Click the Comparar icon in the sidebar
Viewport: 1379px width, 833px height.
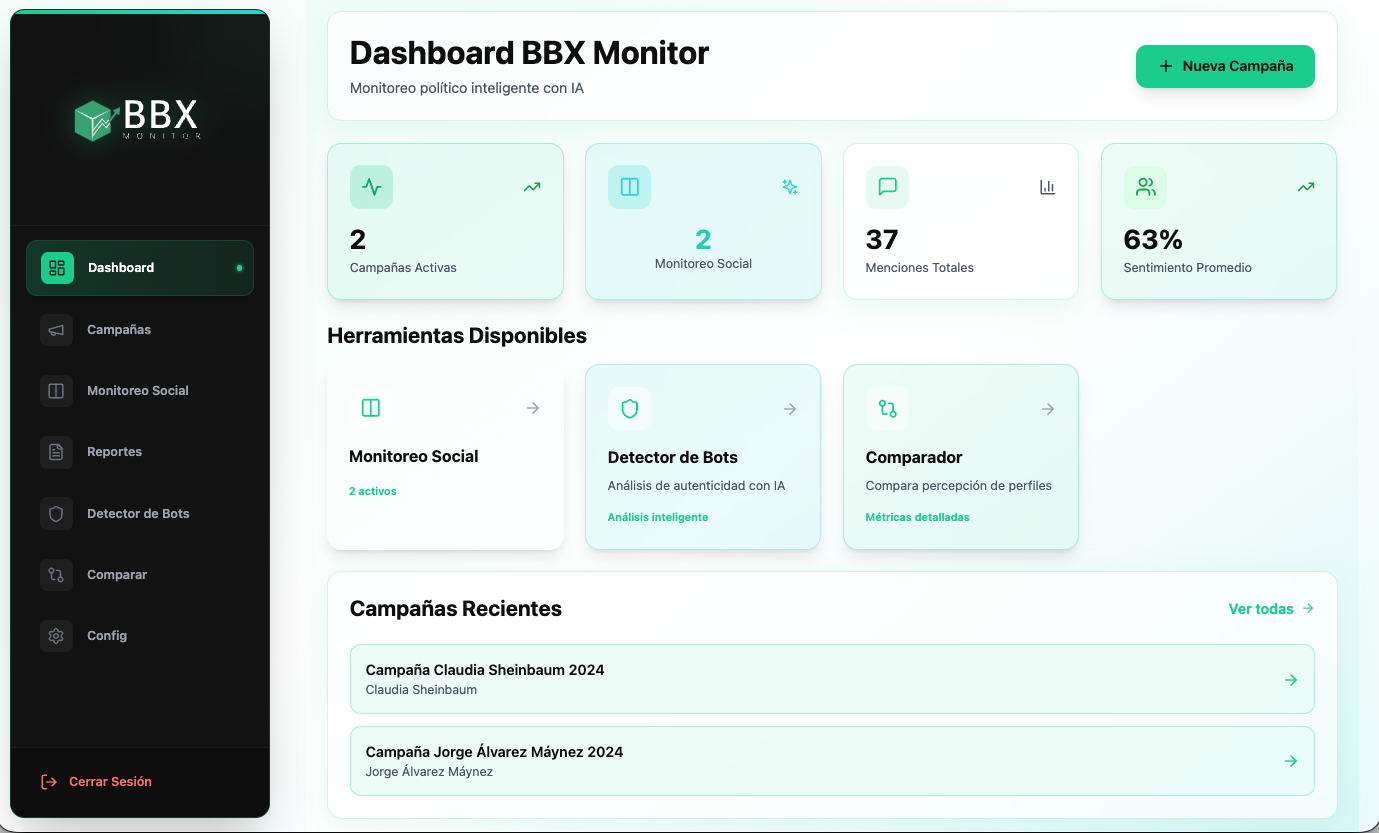[x=56, y=574]
